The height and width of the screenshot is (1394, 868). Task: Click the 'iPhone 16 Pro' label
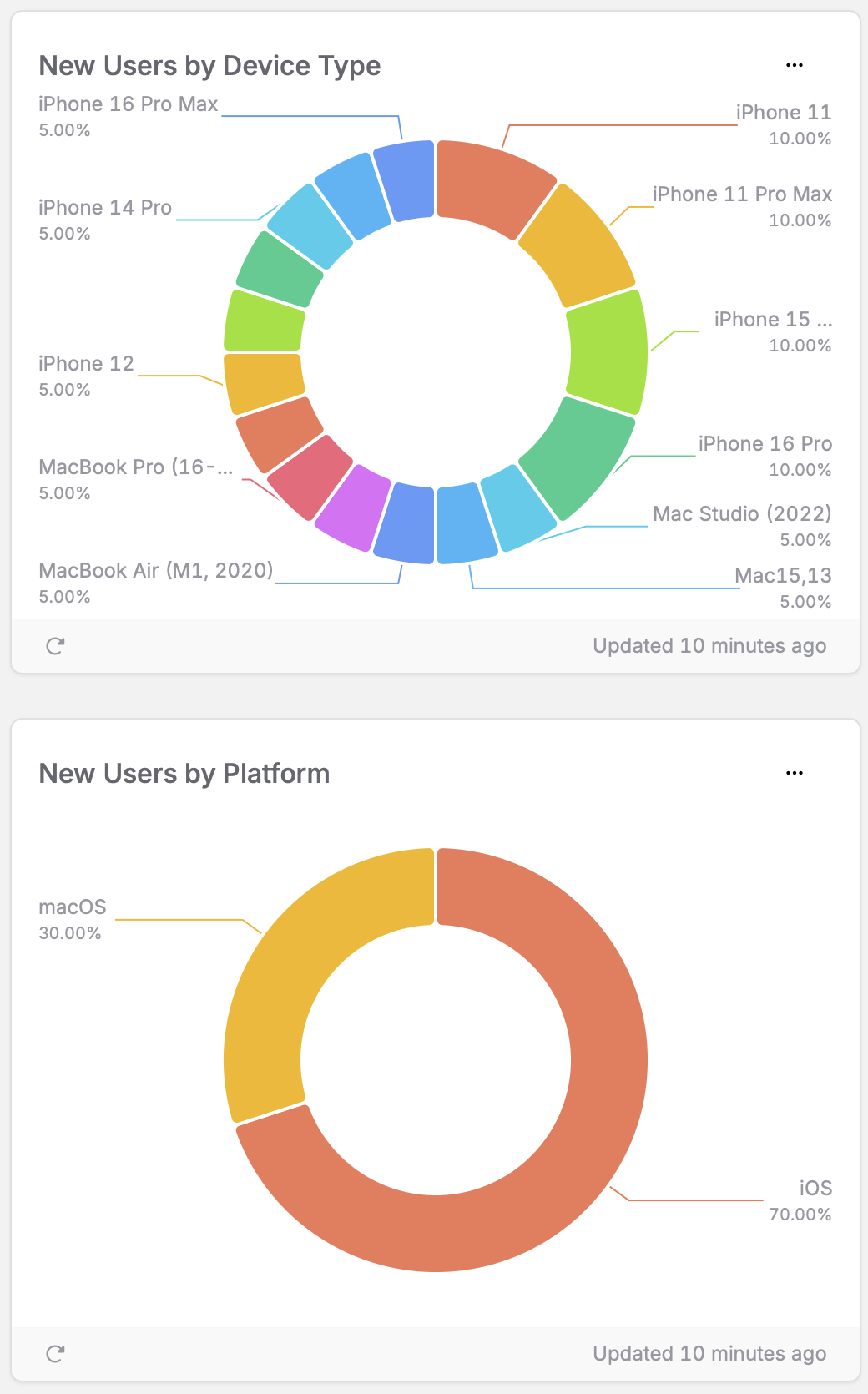(765, 444)
